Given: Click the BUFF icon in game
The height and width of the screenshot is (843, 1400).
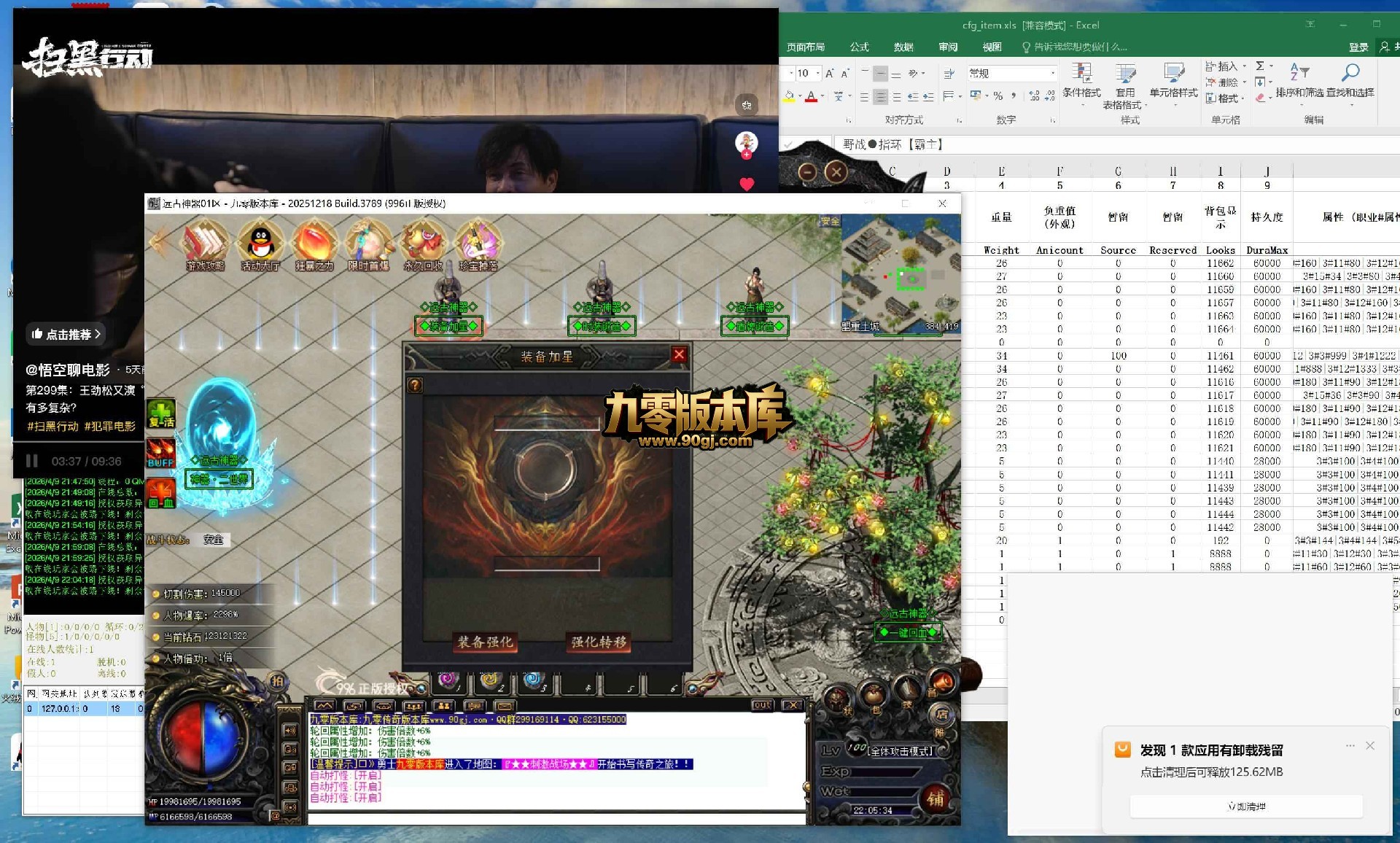Looking at the screenshot, I should click(x=161, y=453).
